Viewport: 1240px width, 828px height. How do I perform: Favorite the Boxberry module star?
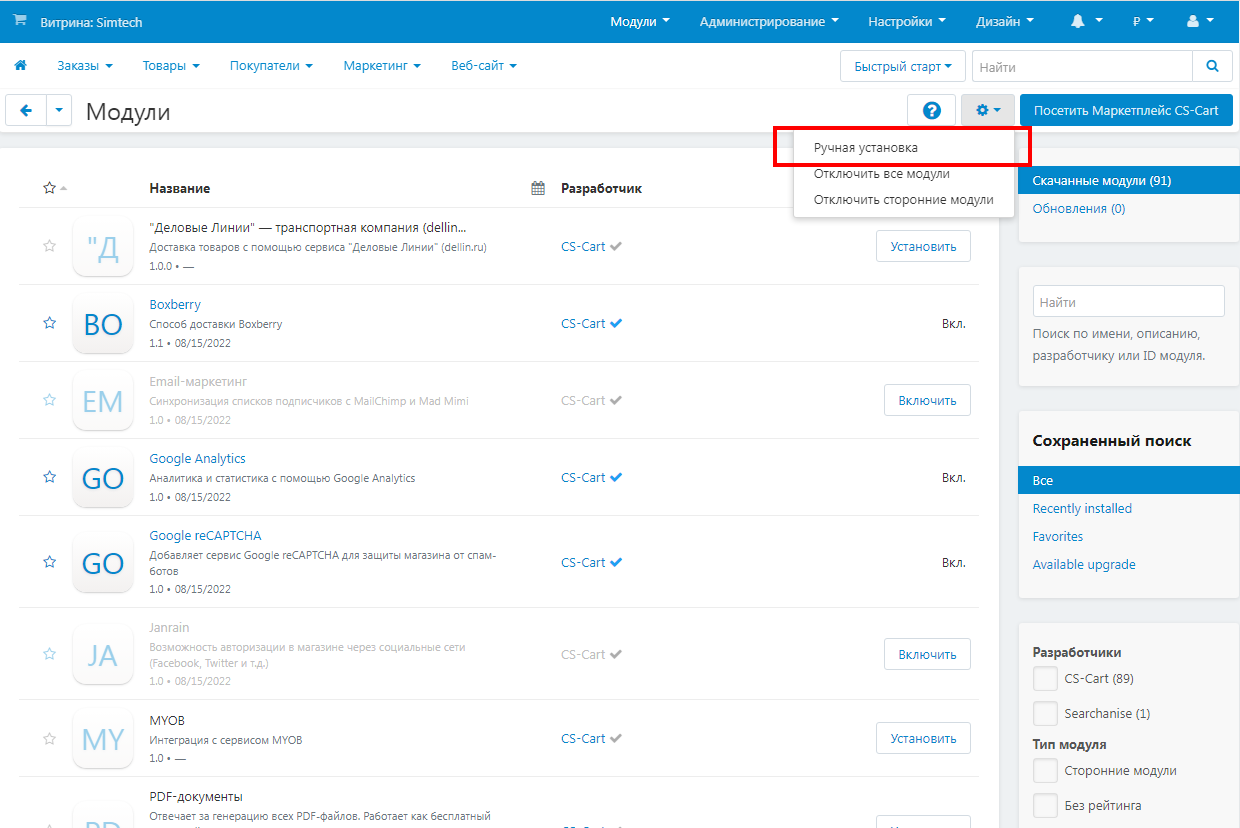pos(49,323)
